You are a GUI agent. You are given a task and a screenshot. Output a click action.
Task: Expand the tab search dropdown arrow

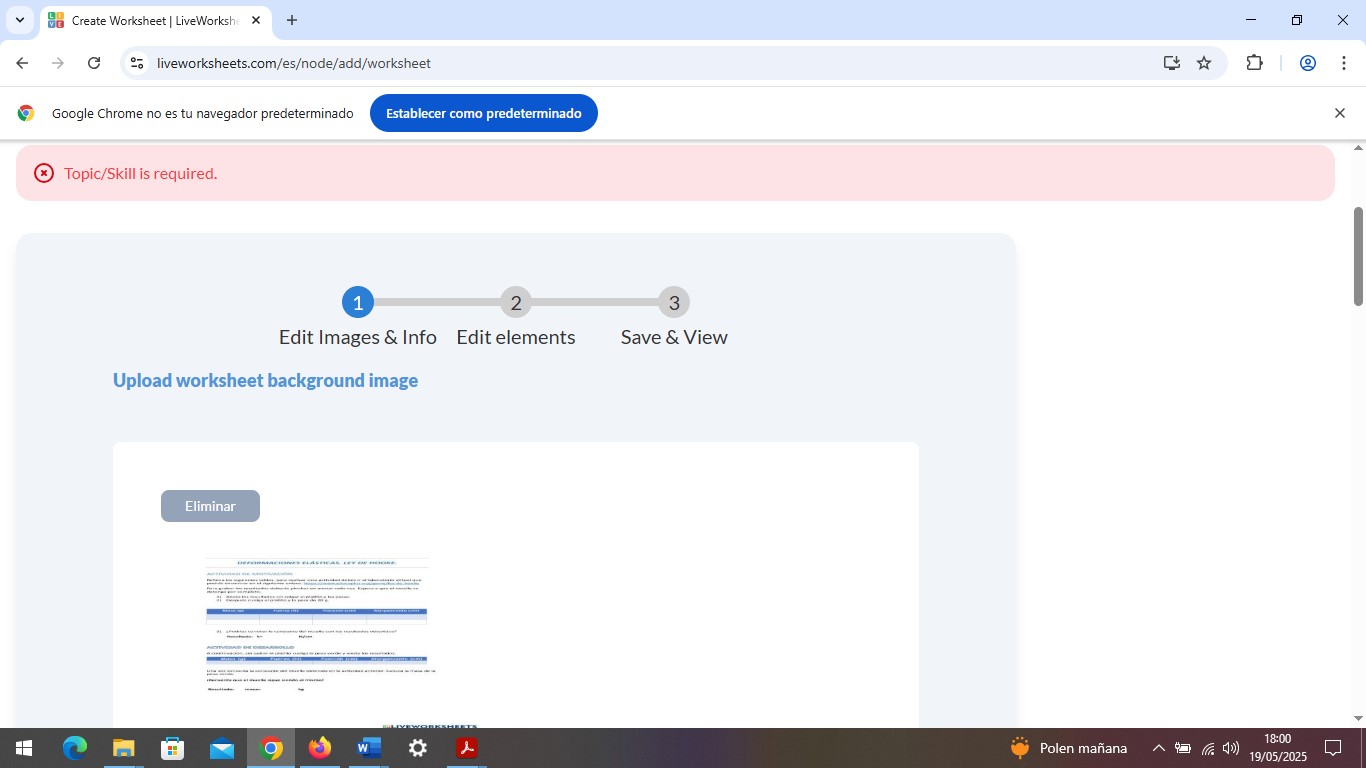tap(19, 20)
